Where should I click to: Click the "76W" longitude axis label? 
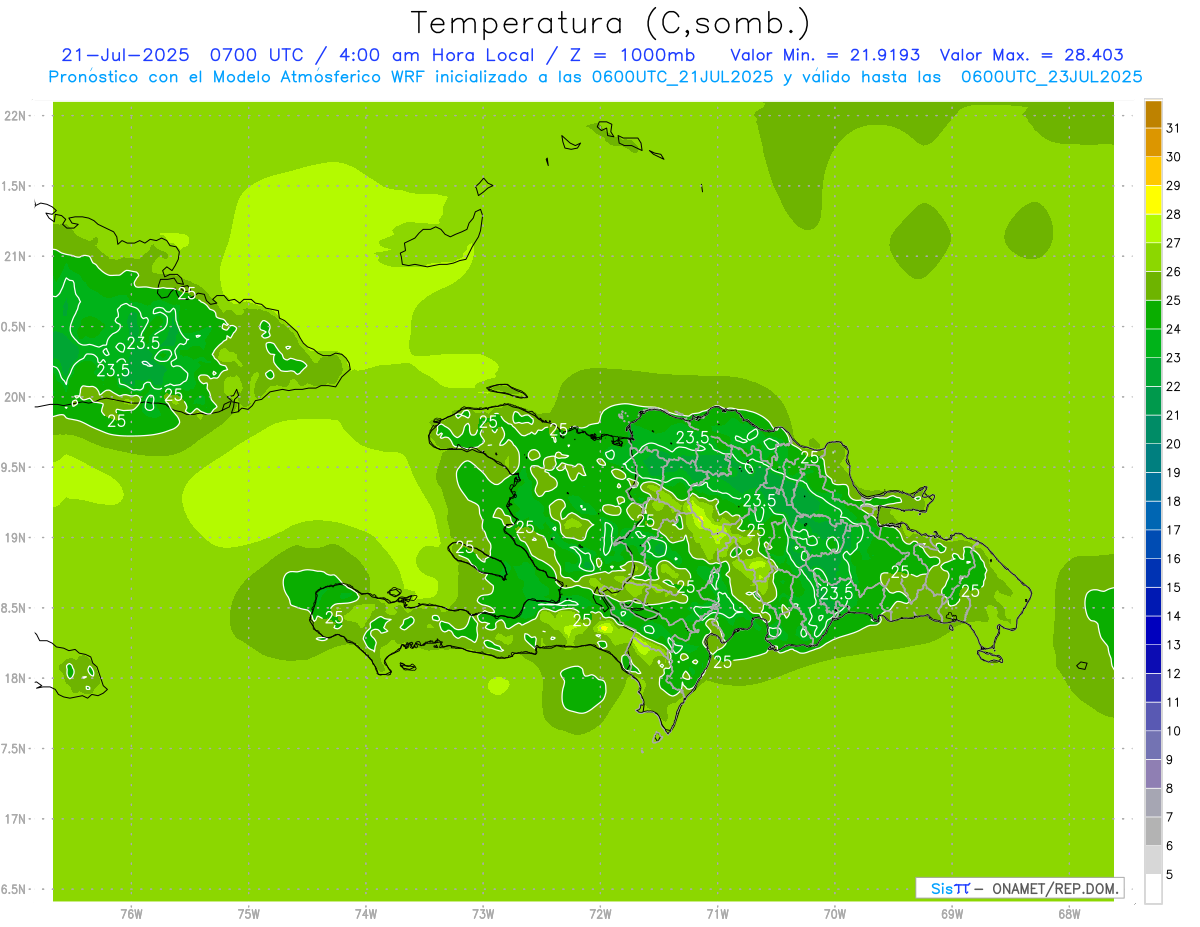tap(131, 913)
